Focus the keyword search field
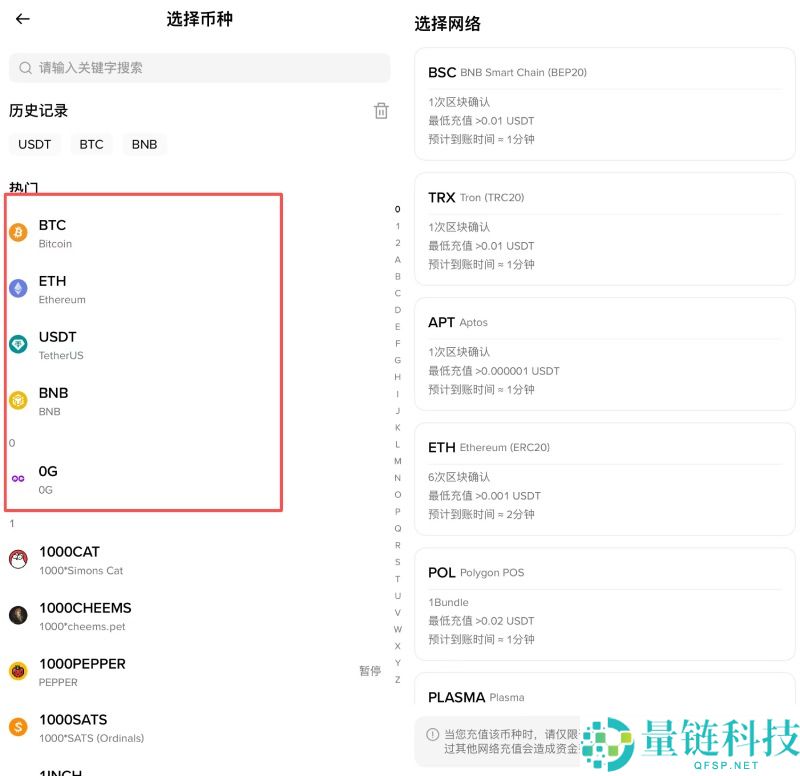This screenshot has width=800, height=776. [x=199, y=68]
